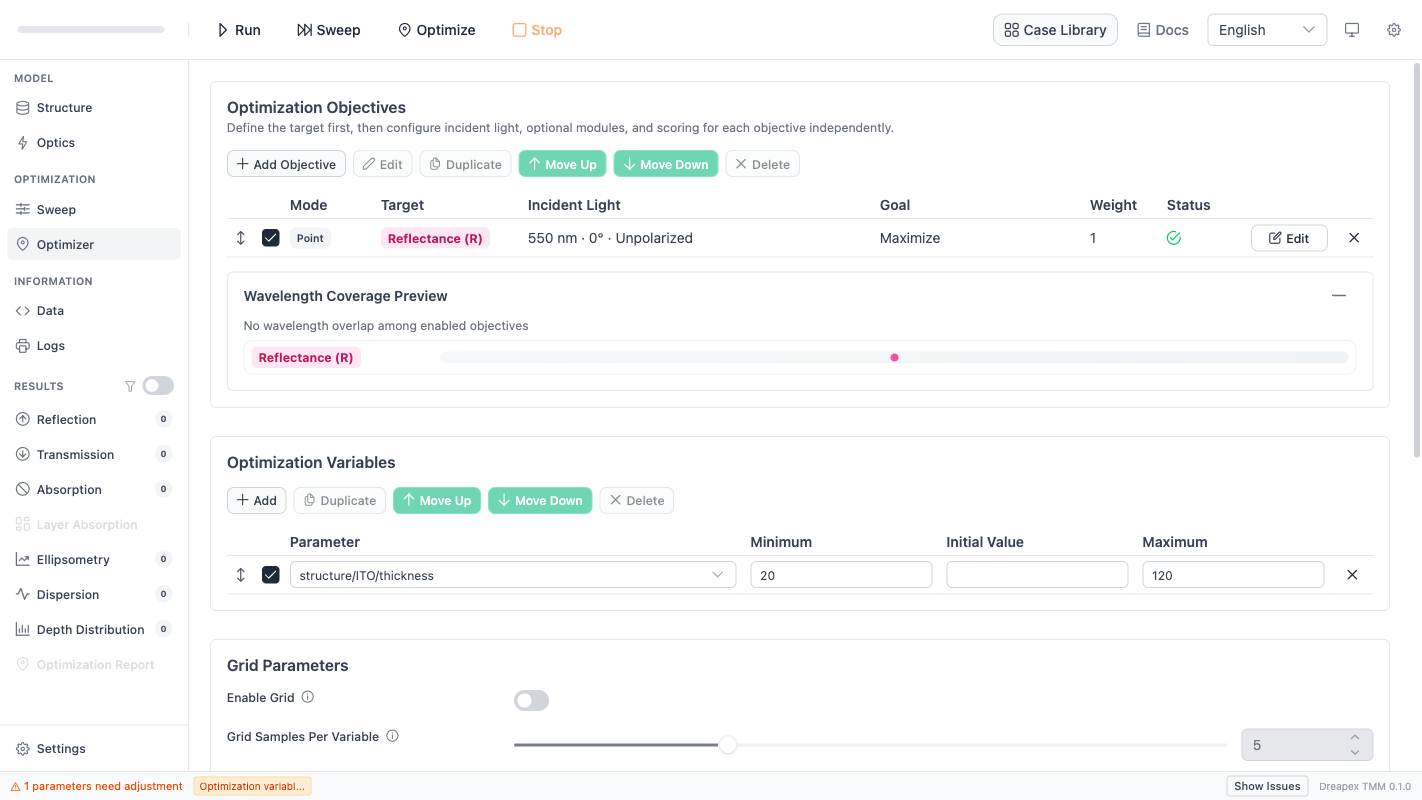Remove the ITO thickness variable row
This screenshot has height=800, width=1422.
tap(1352, 575)
